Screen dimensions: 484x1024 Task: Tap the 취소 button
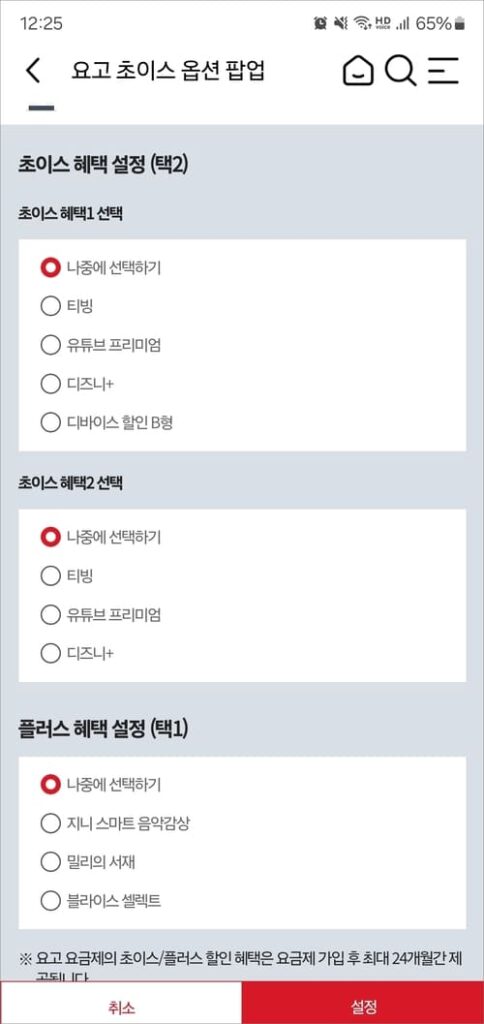click(x=121, y=1006)
